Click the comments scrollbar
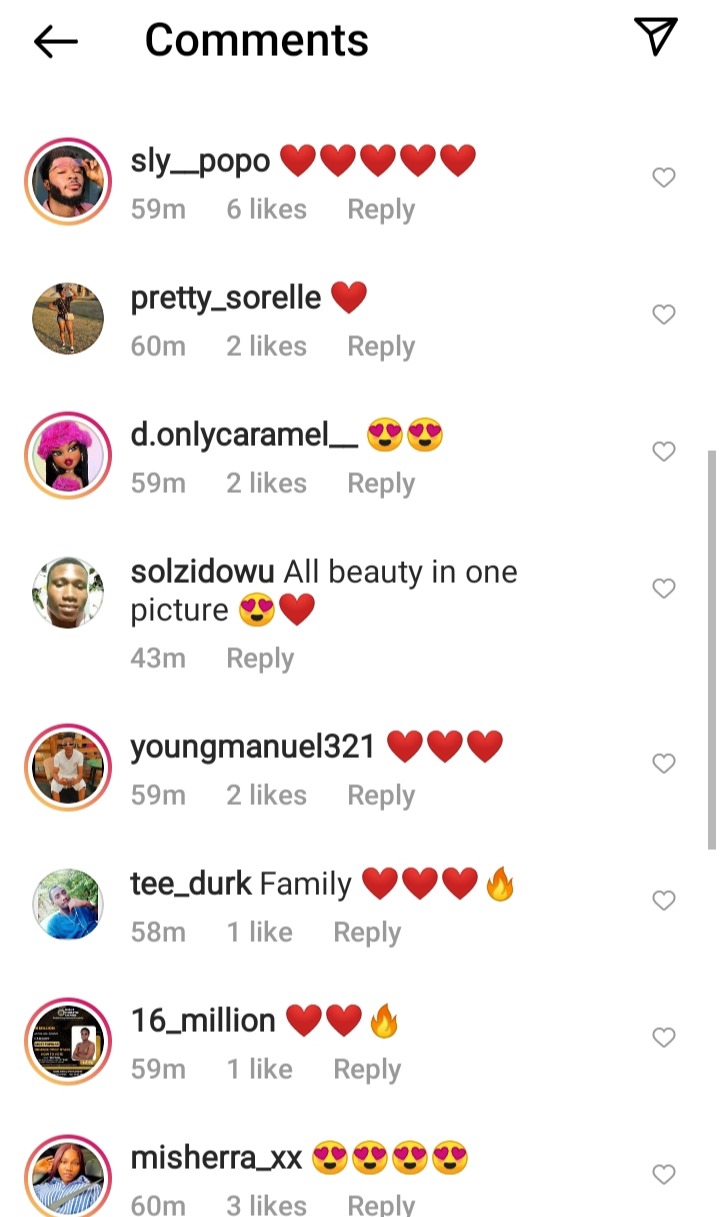 point(712,650)
